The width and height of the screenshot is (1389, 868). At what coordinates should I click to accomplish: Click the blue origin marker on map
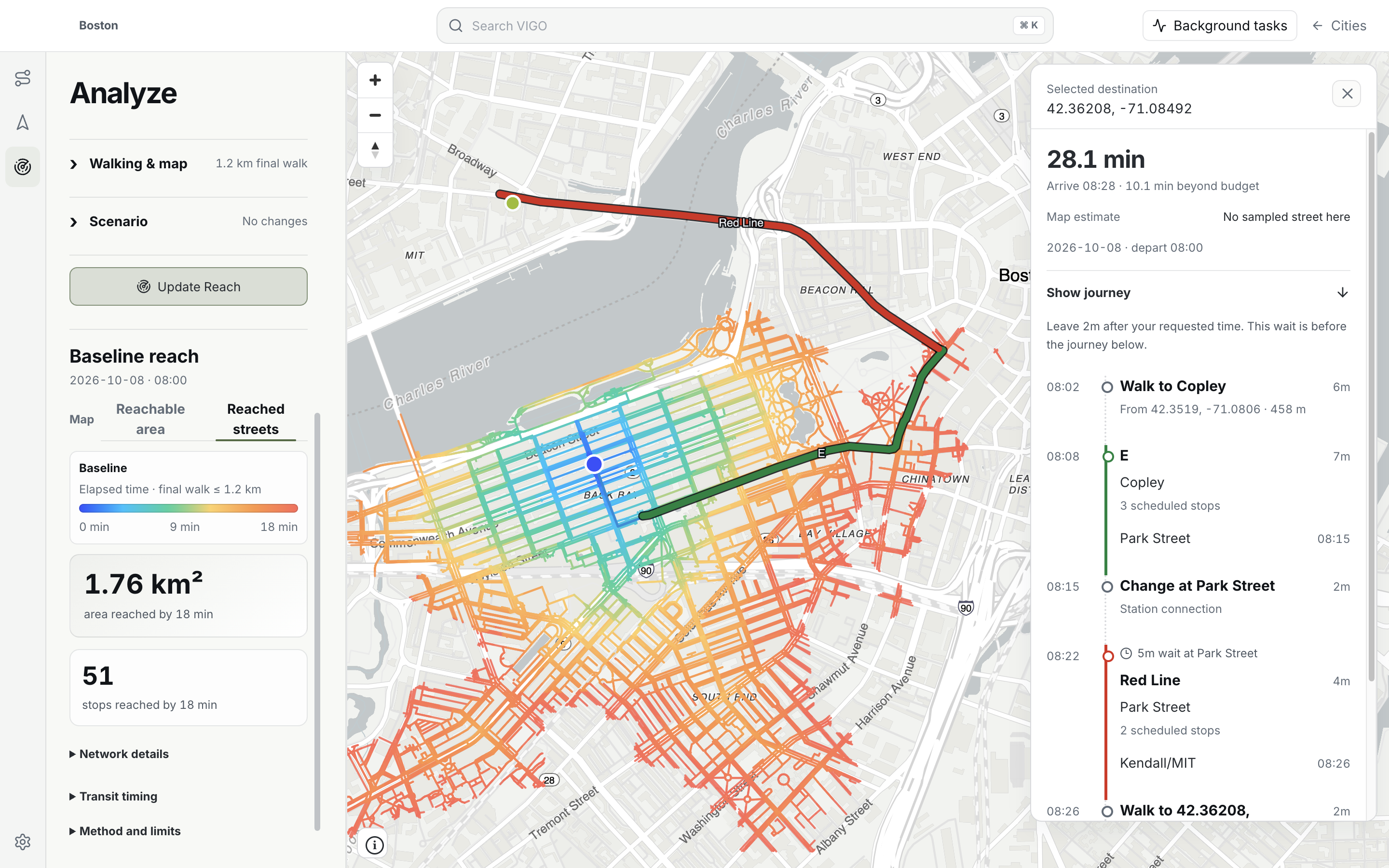click(594, 464)
